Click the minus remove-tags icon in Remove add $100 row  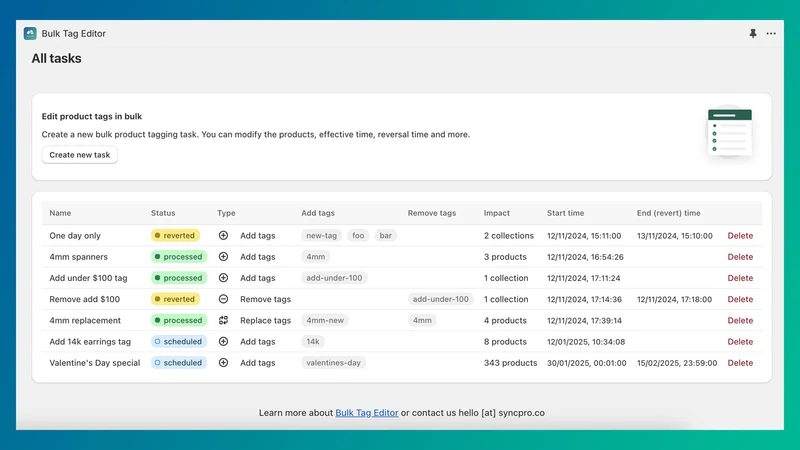click(223, 299)
